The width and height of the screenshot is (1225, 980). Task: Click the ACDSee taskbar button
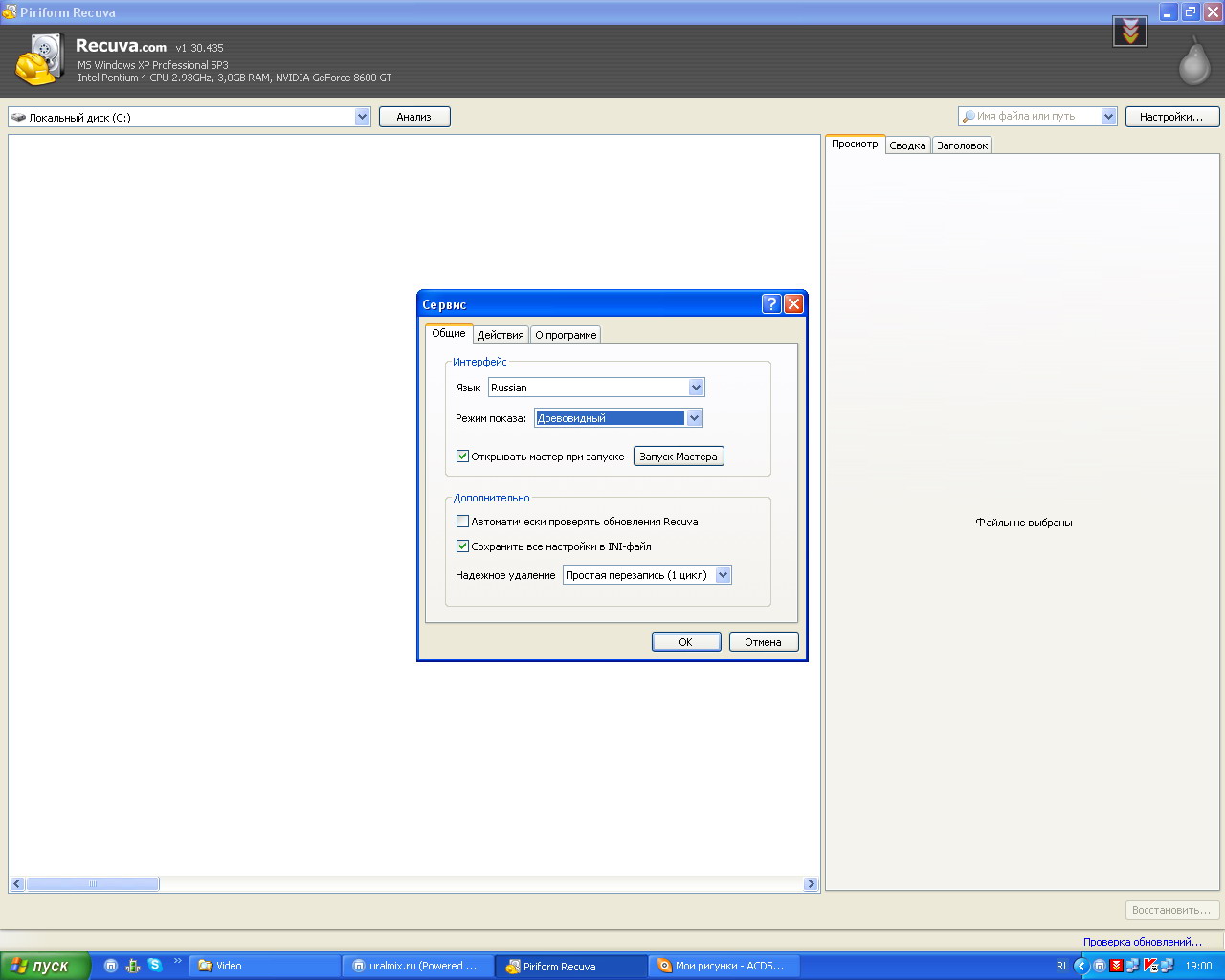coord(724,966)
